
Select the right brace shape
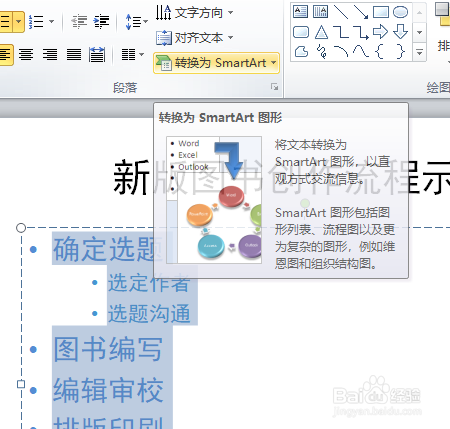401,52
